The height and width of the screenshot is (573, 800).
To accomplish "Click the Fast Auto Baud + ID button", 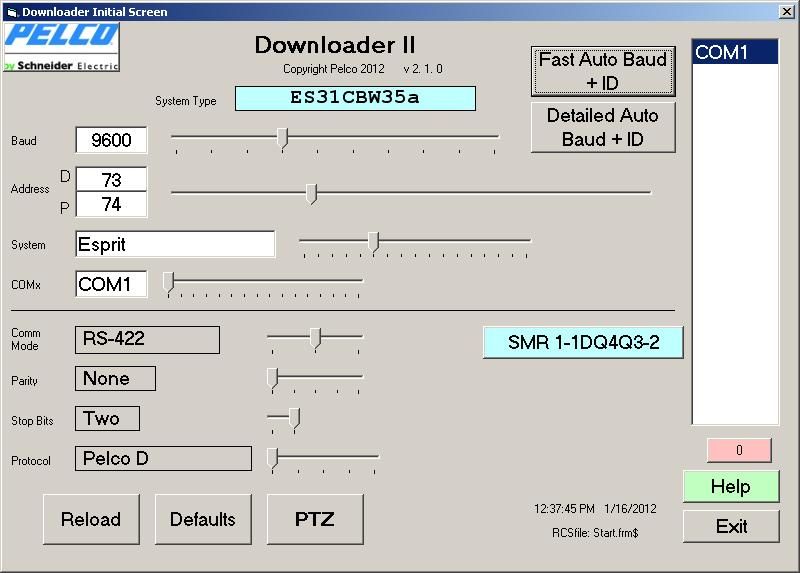I will point(603,71).
